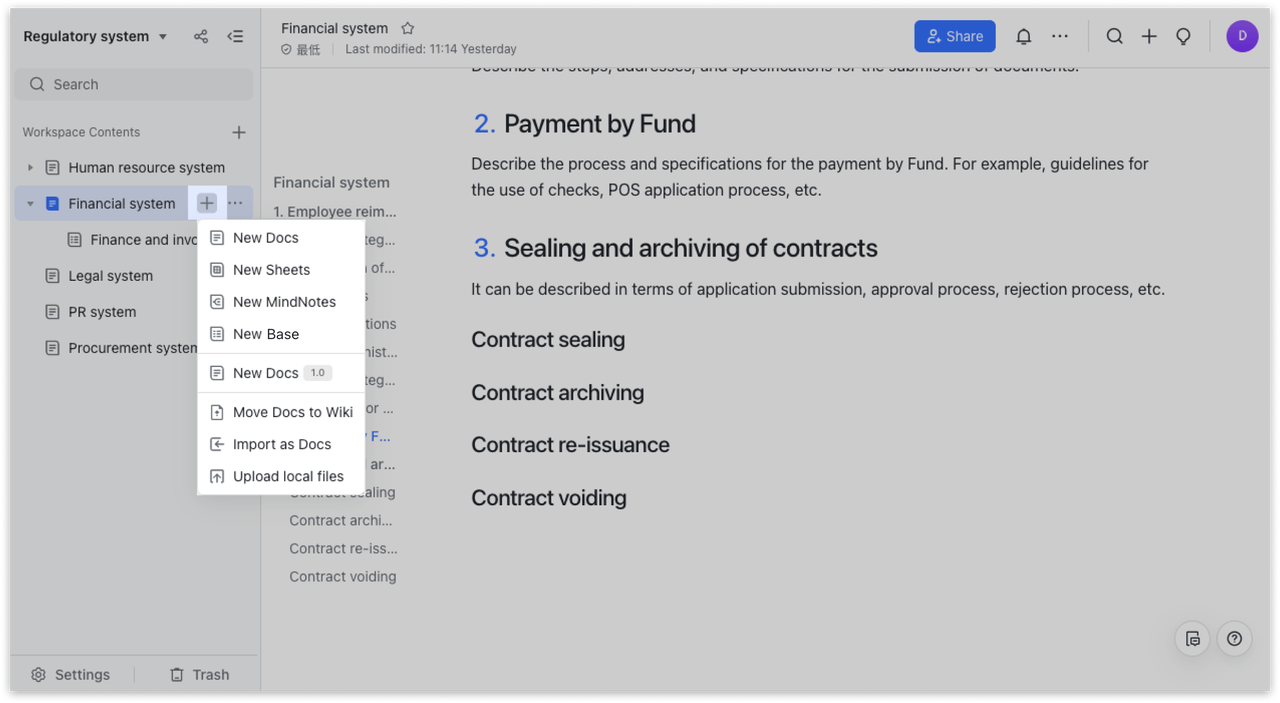Viewport: 1280px width, 703px height.
Task: Click the blue Share button
Action: click(954, 36)
